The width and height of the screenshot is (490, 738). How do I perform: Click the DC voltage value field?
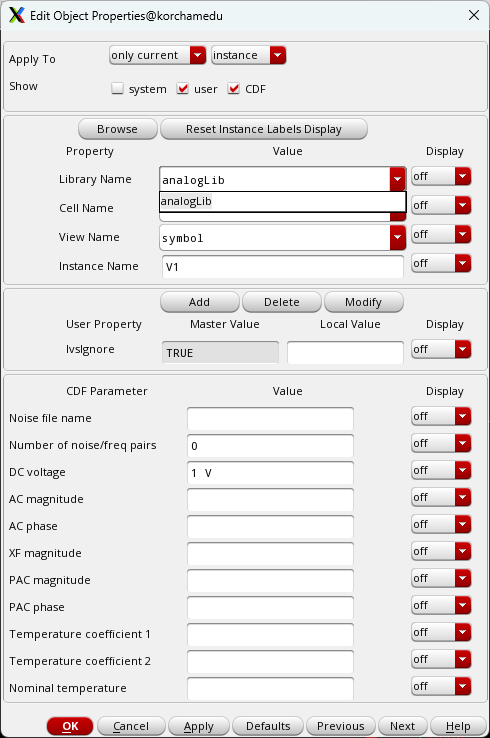tap(270, 473)
